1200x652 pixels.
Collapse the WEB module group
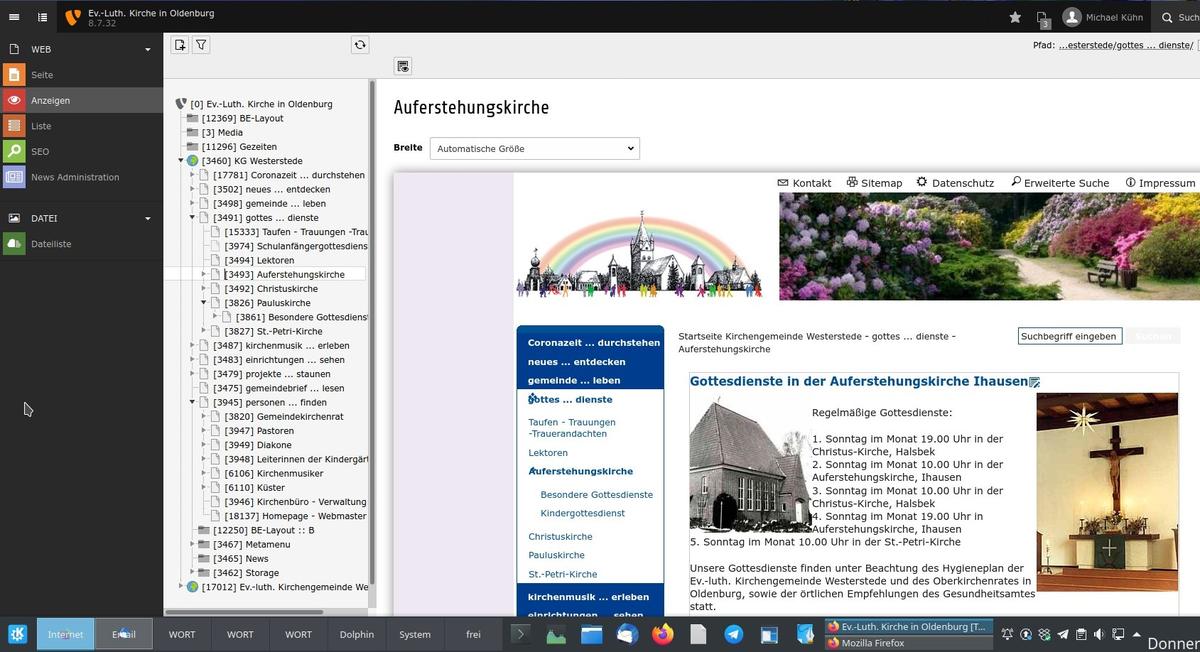click(x=148, y=49)
